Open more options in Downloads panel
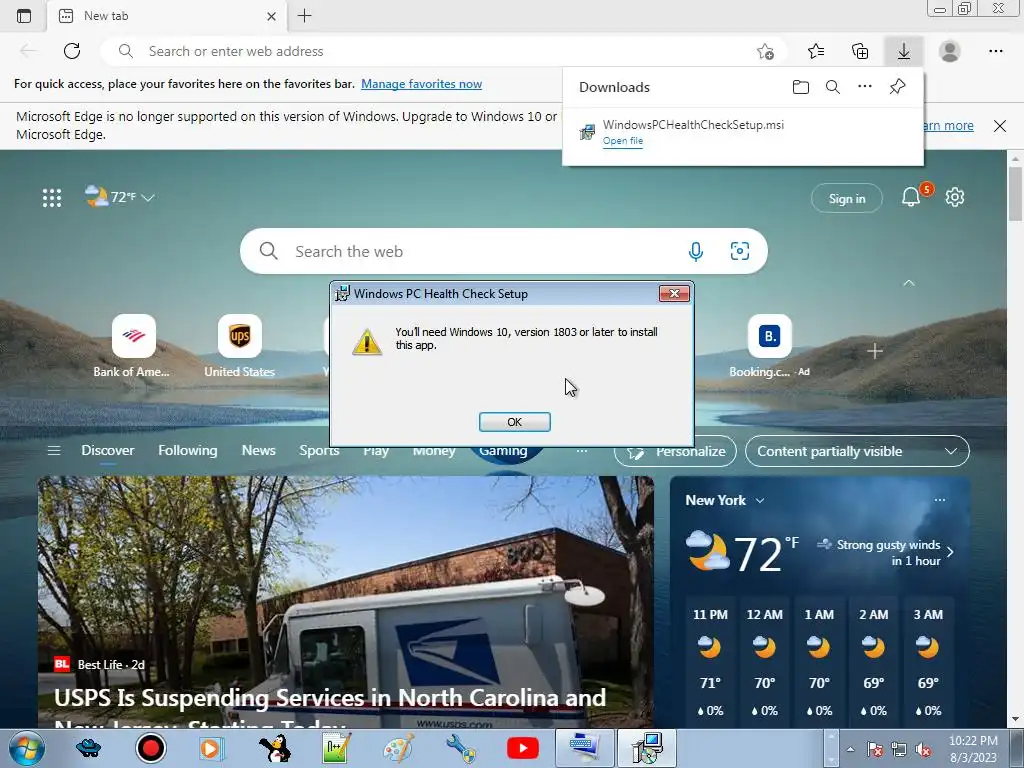Viewport: 1024px width, 768px height. (865, 86)
